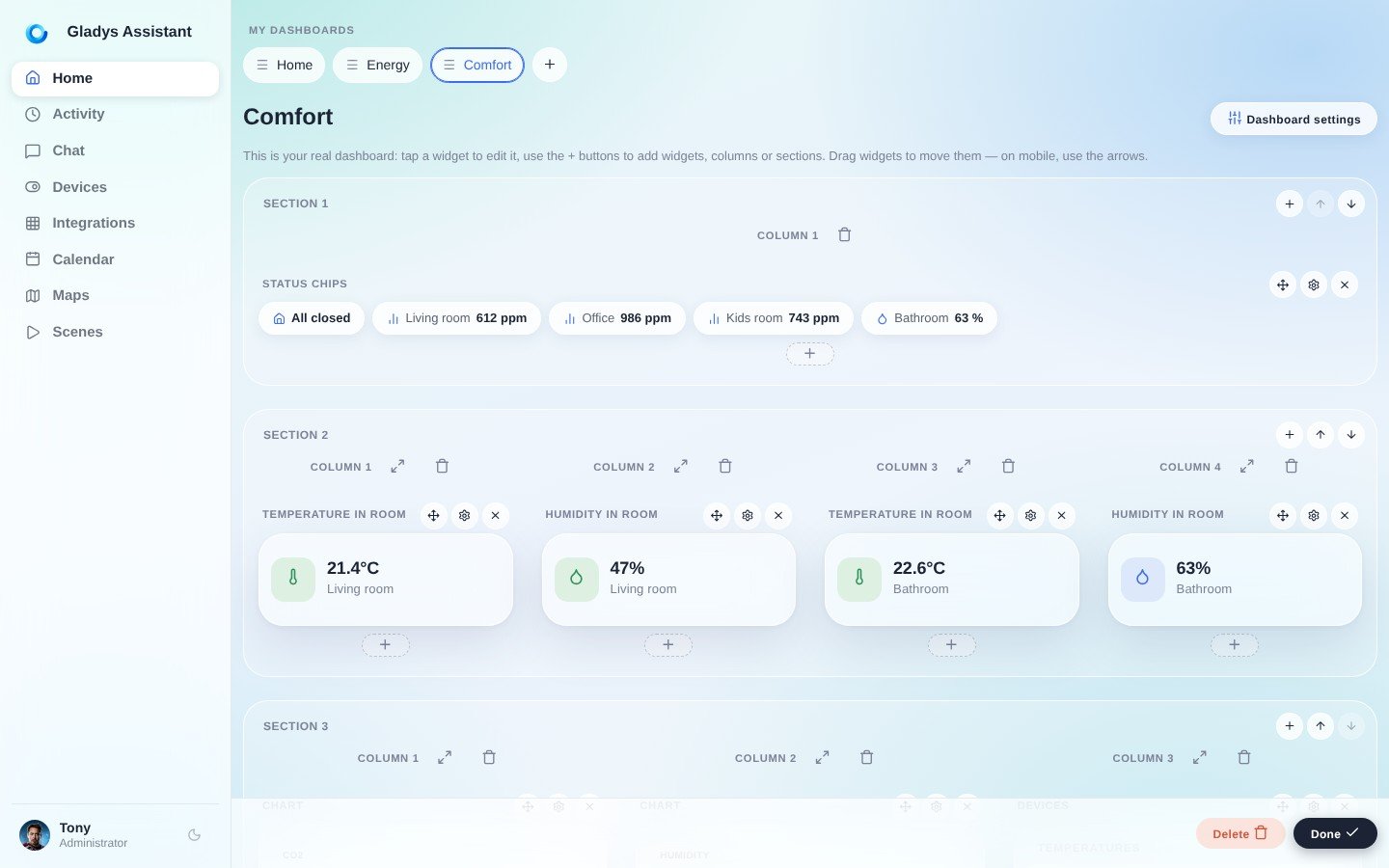1389x868 pixels.
Task: Remove the Status Chips widget
Action: pyautogui.click(x=1345, y=285)
